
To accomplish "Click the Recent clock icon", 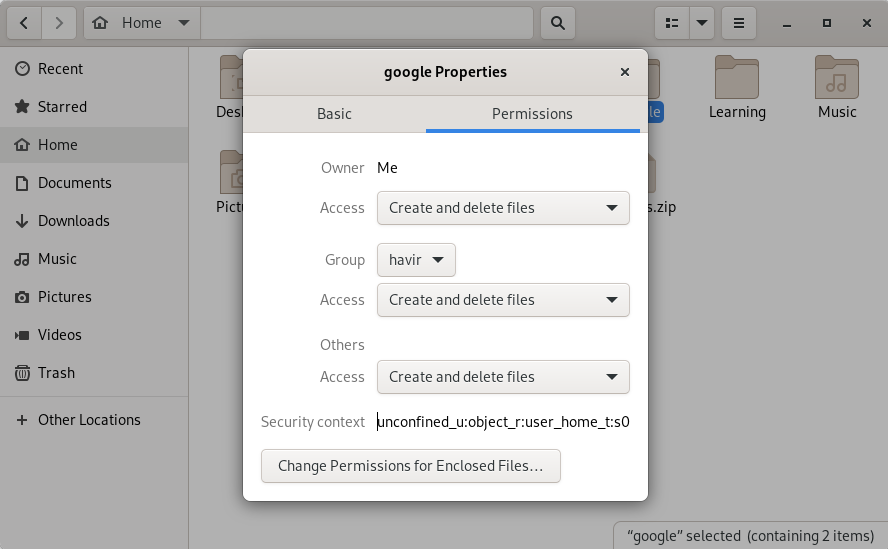I will coord(22,69).
